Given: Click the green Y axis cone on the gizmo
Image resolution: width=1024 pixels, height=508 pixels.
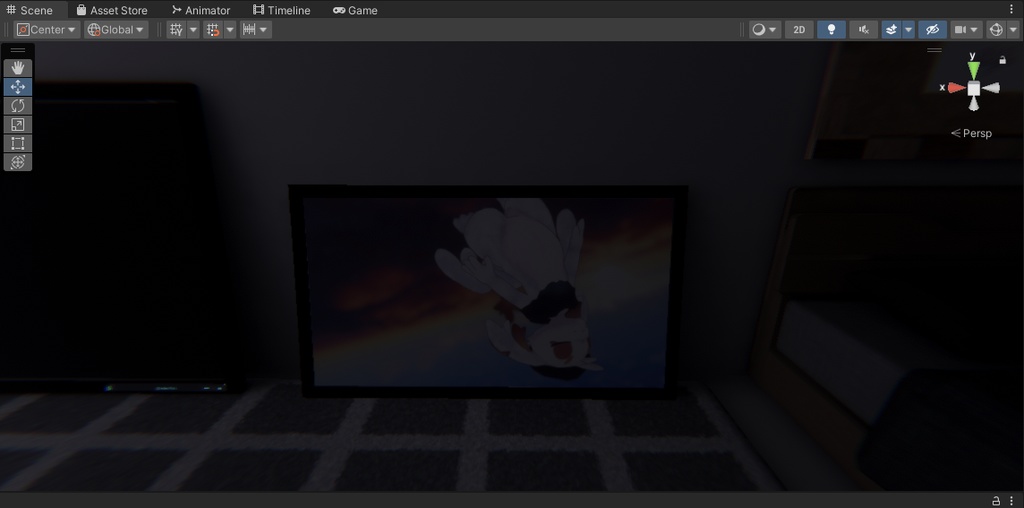Looking at the screenshot, I should pos(974,70).
